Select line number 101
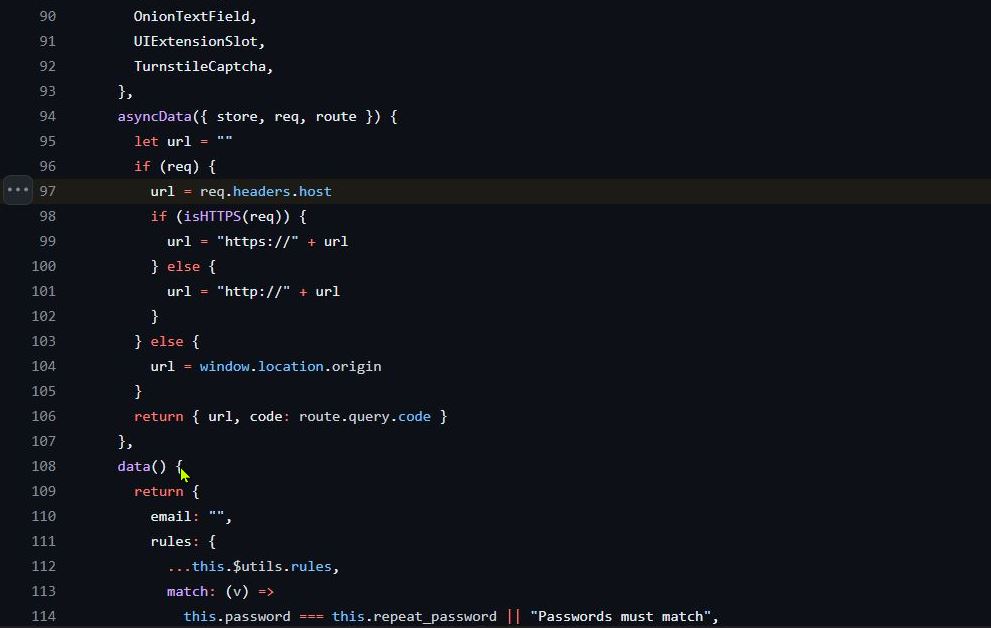 [x=44, y=291]
